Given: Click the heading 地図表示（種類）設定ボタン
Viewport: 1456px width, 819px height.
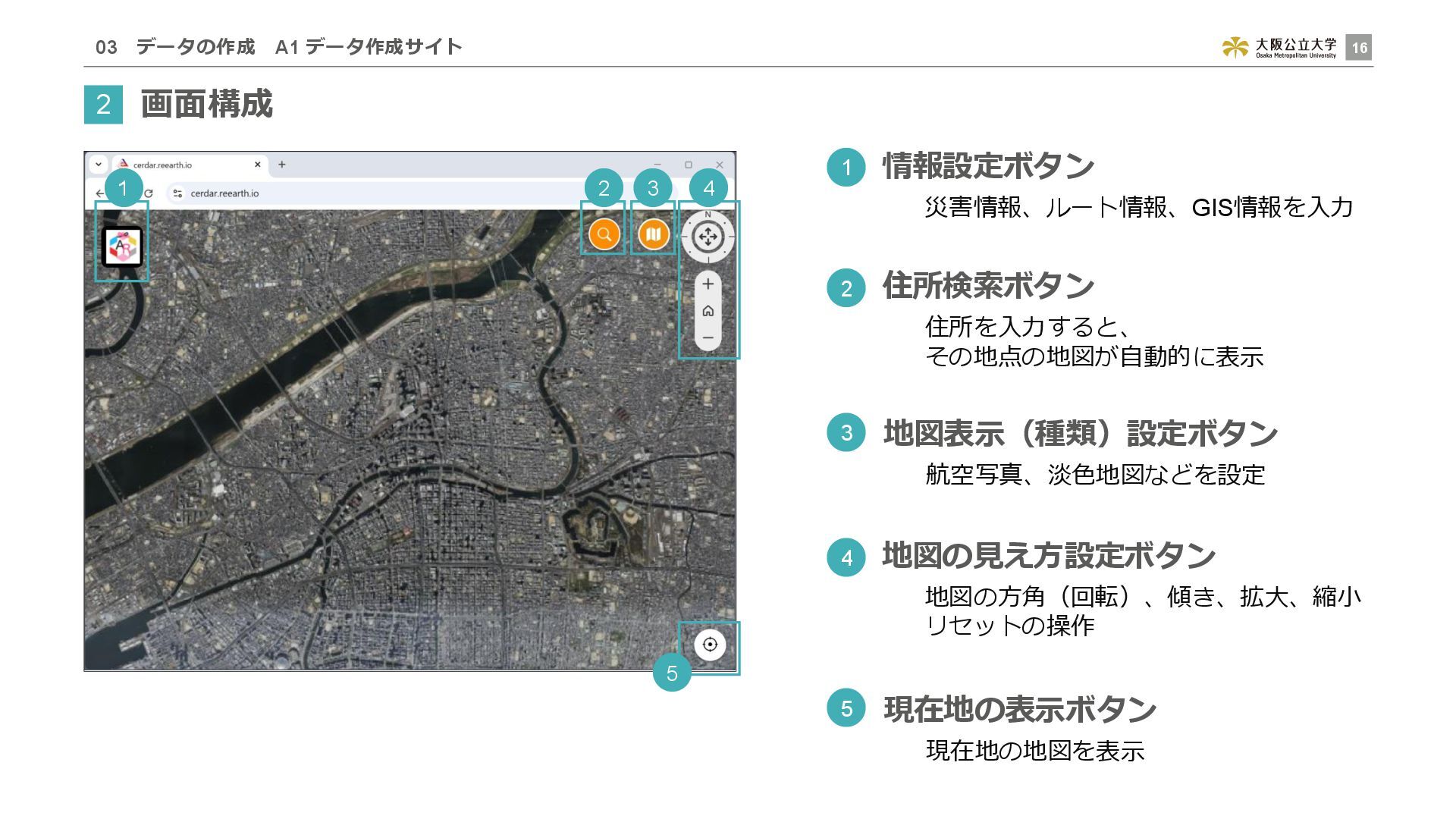Looking at the screenshot, I should point(1081,434).
